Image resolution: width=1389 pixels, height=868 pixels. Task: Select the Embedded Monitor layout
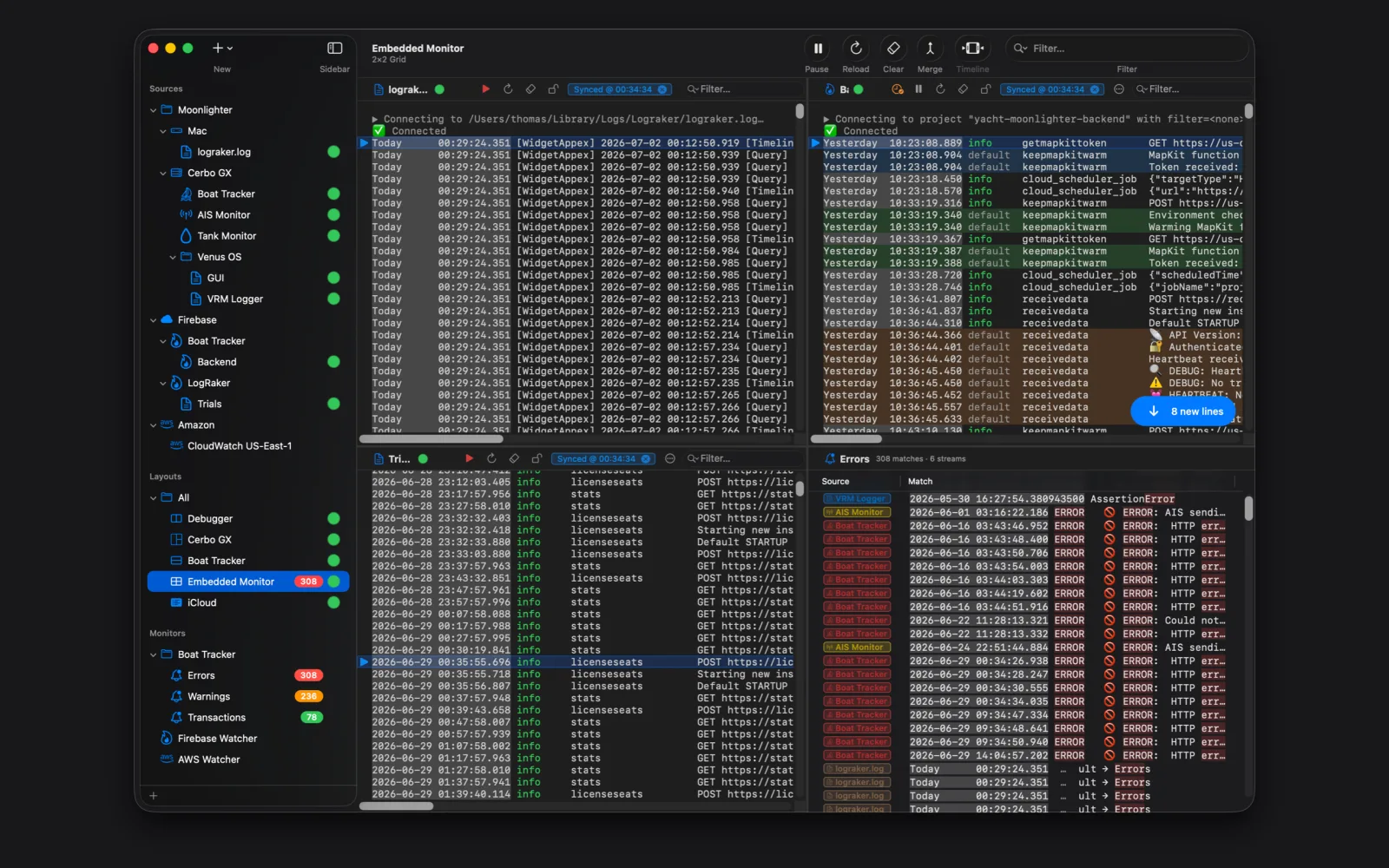click(248, 582)
